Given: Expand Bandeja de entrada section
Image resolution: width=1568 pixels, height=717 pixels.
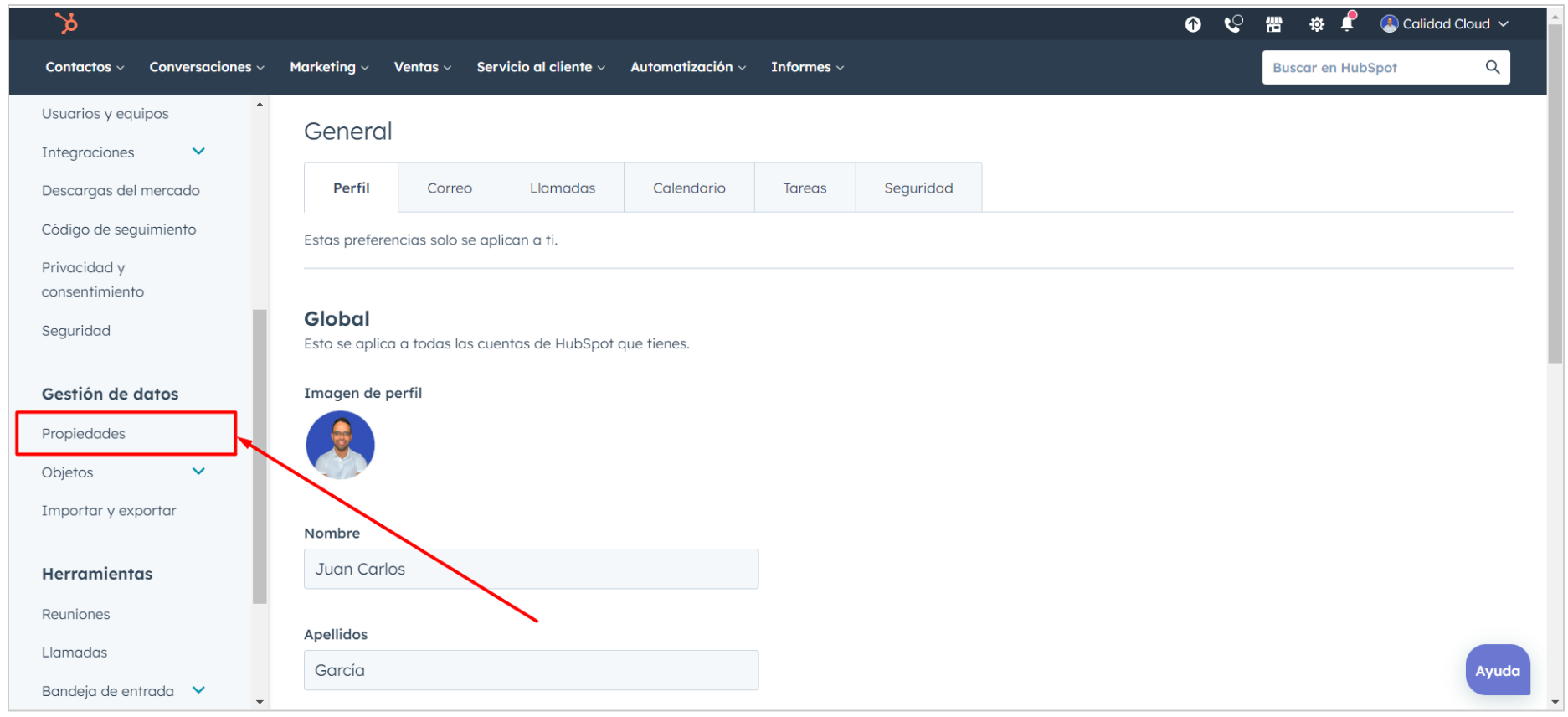Looking at the screenshot, I should pyautogui.click(x=198, y=690).
